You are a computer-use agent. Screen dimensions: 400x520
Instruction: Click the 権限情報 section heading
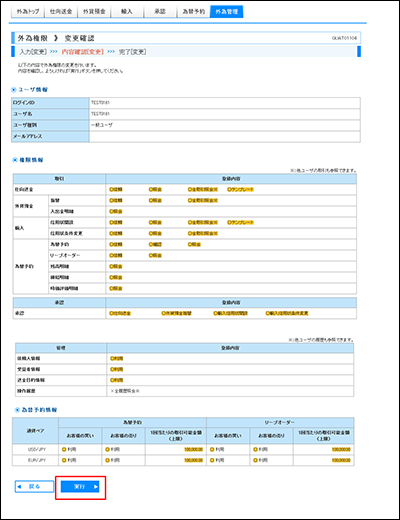pos(31,160)
